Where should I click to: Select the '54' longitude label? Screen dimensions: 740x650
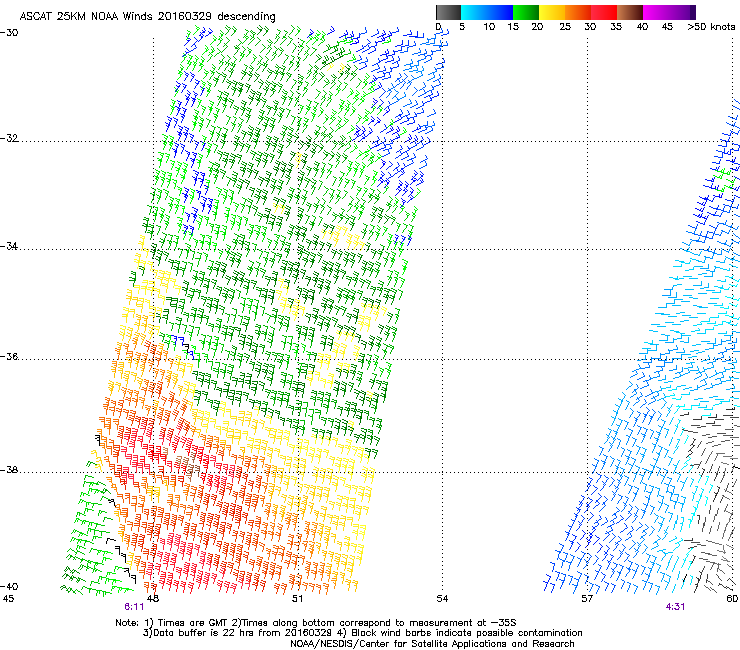pyautogui.click(x=442, y=599)
